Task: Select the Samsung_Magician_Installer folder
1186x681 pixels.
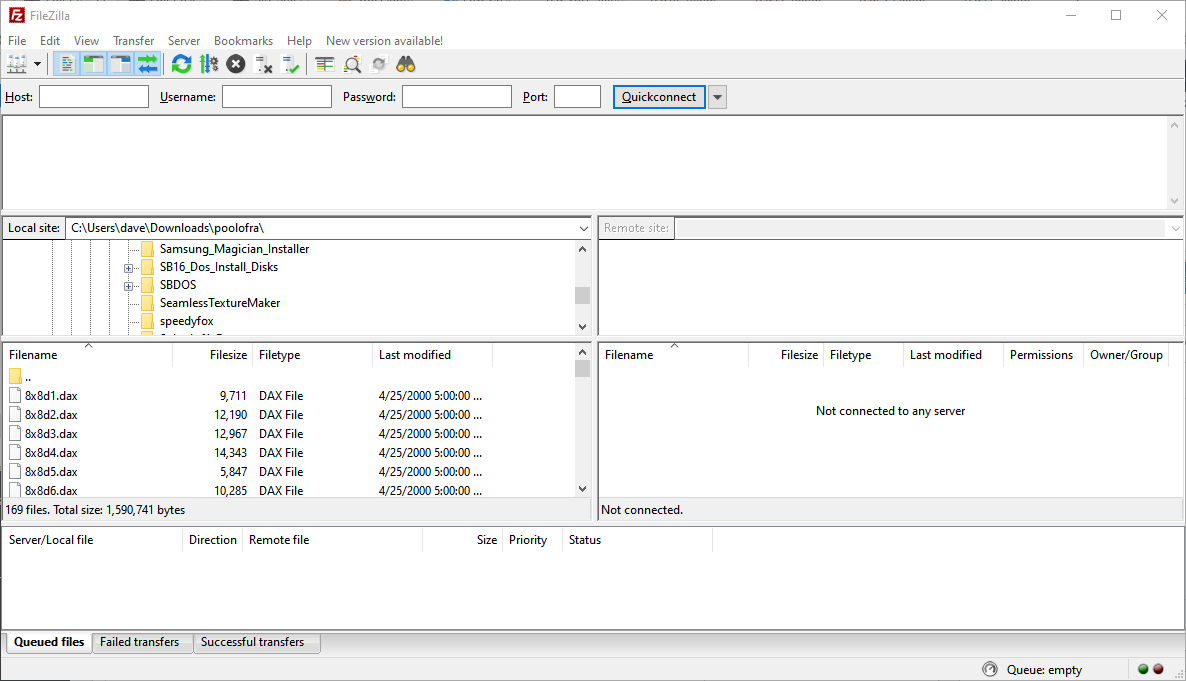Action: point(234,249)
